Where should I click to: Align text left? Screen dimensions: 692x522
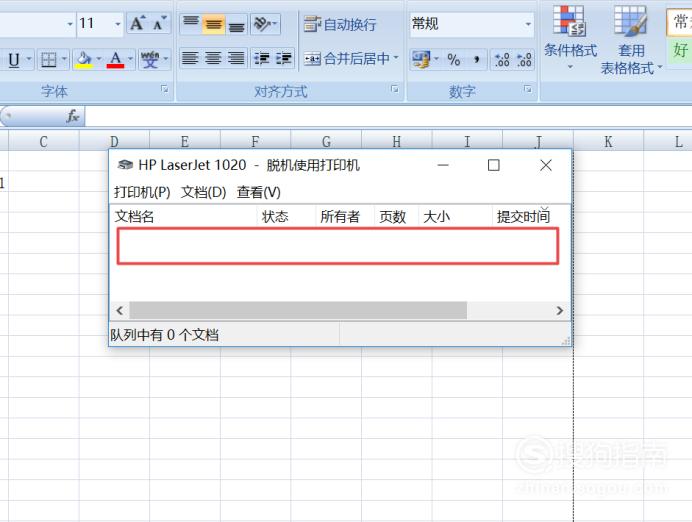tap(190, 59)
